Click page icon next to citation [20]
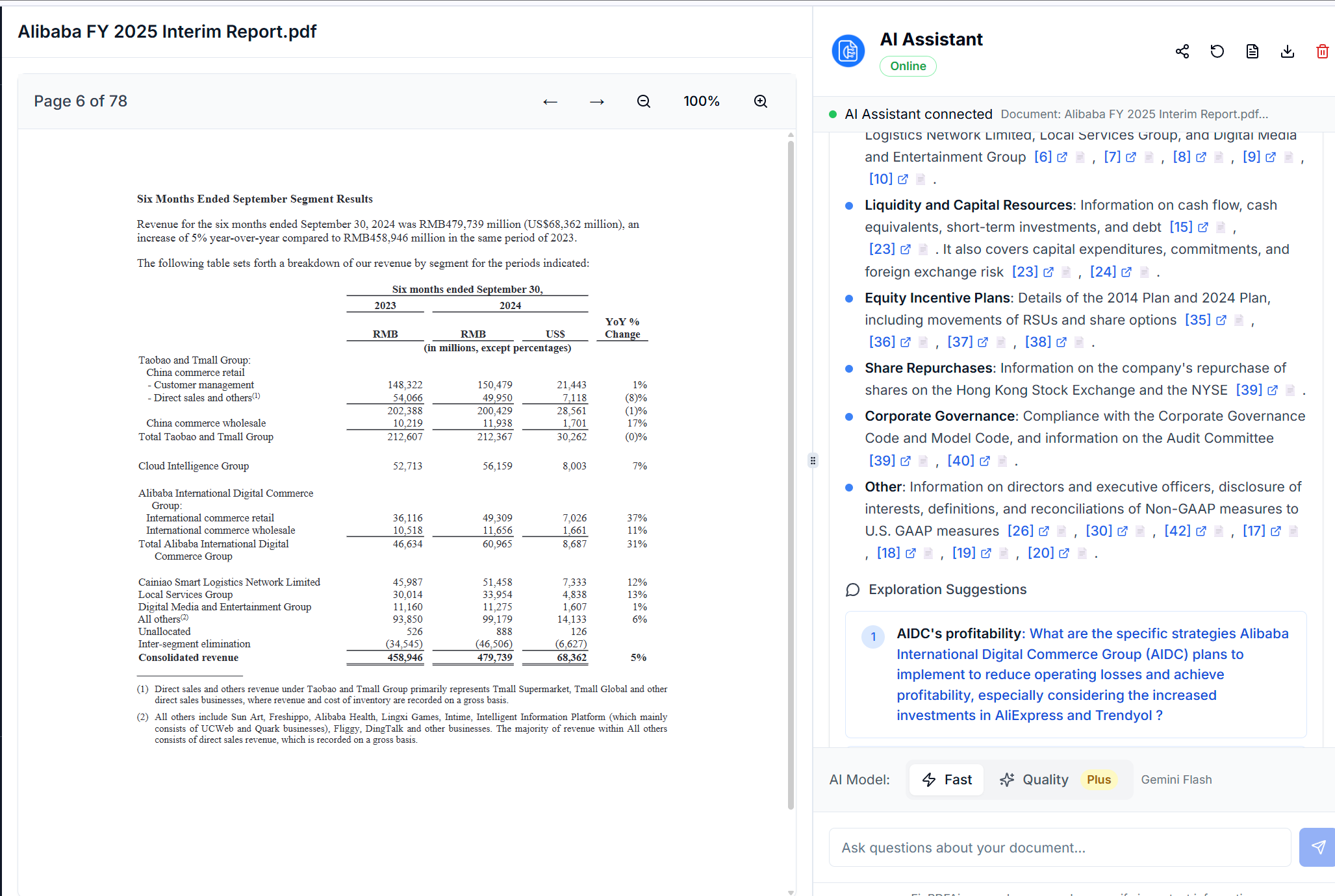 point(1082,553)
